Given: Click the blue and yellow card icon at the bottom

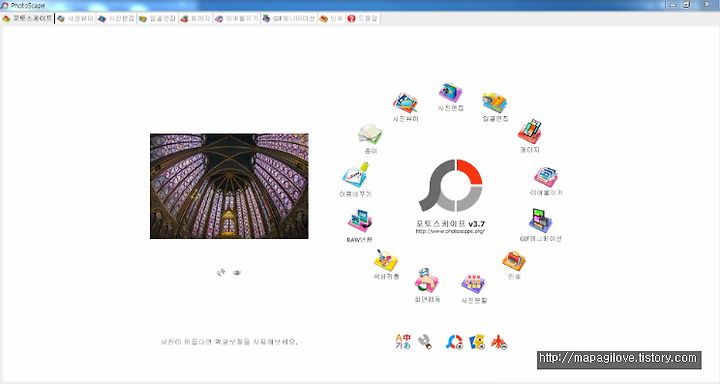Looking at the screenshot, I should tap(477, 342).
